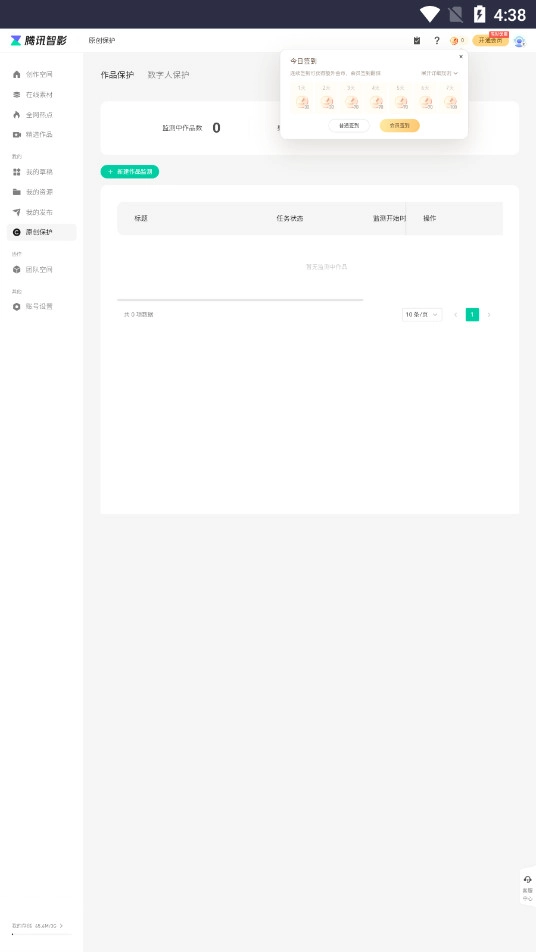Open storage space usage at sidebar bottom
The image size is (536, 952).
tap(37, 926)
